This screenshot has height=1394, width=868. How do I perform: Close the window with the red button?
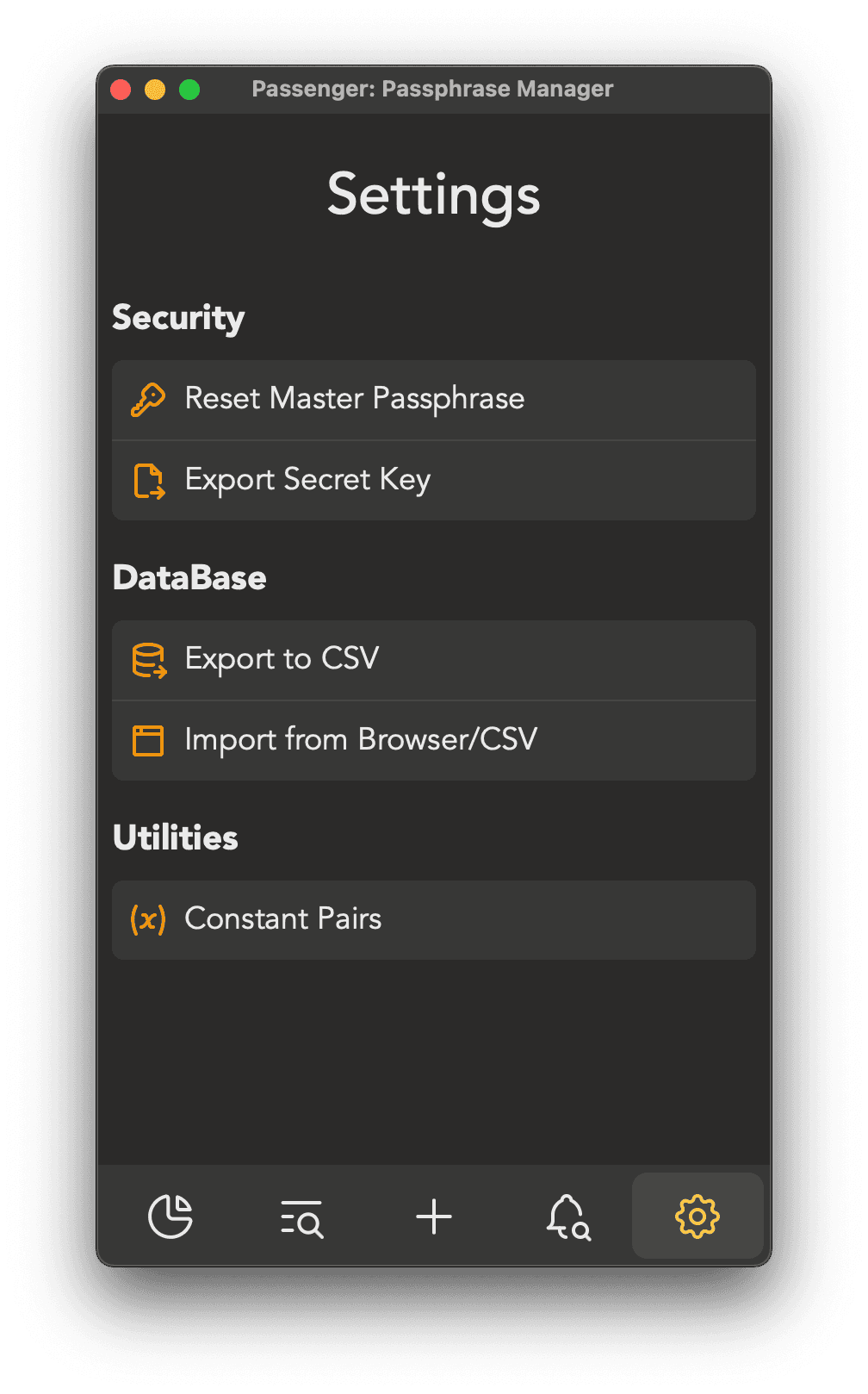[x=121, y=90]
